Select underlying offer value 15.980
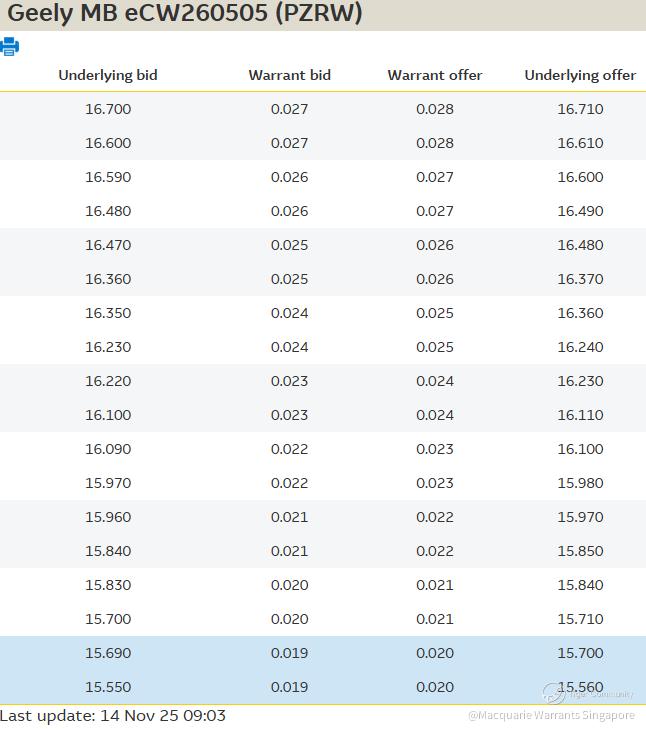 pos(580,483)
